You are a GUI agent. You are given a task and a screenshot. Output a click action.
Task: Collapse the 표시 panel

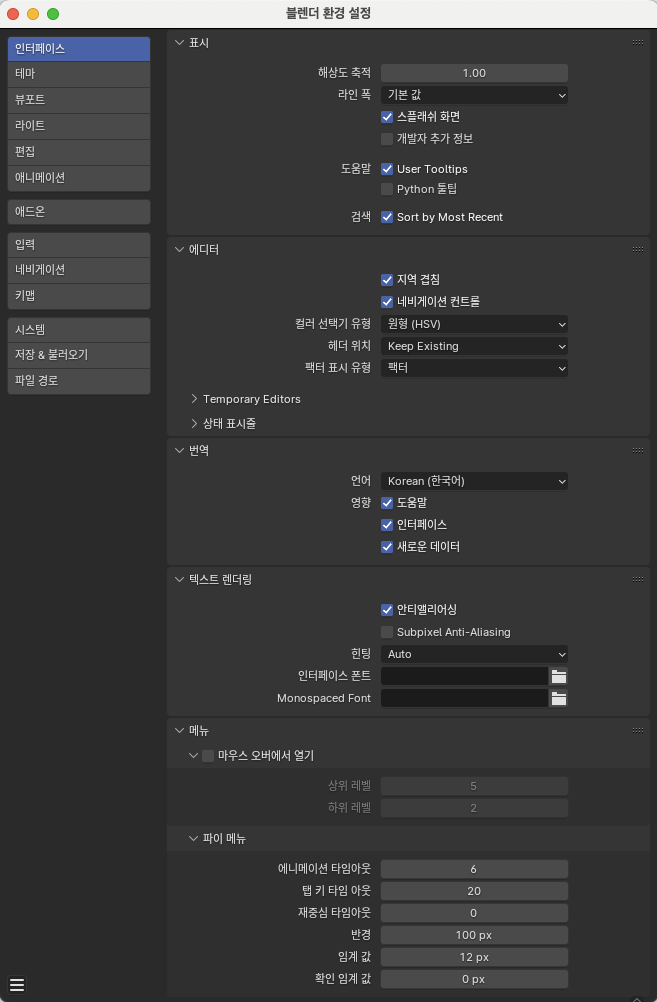pos(179,43)
